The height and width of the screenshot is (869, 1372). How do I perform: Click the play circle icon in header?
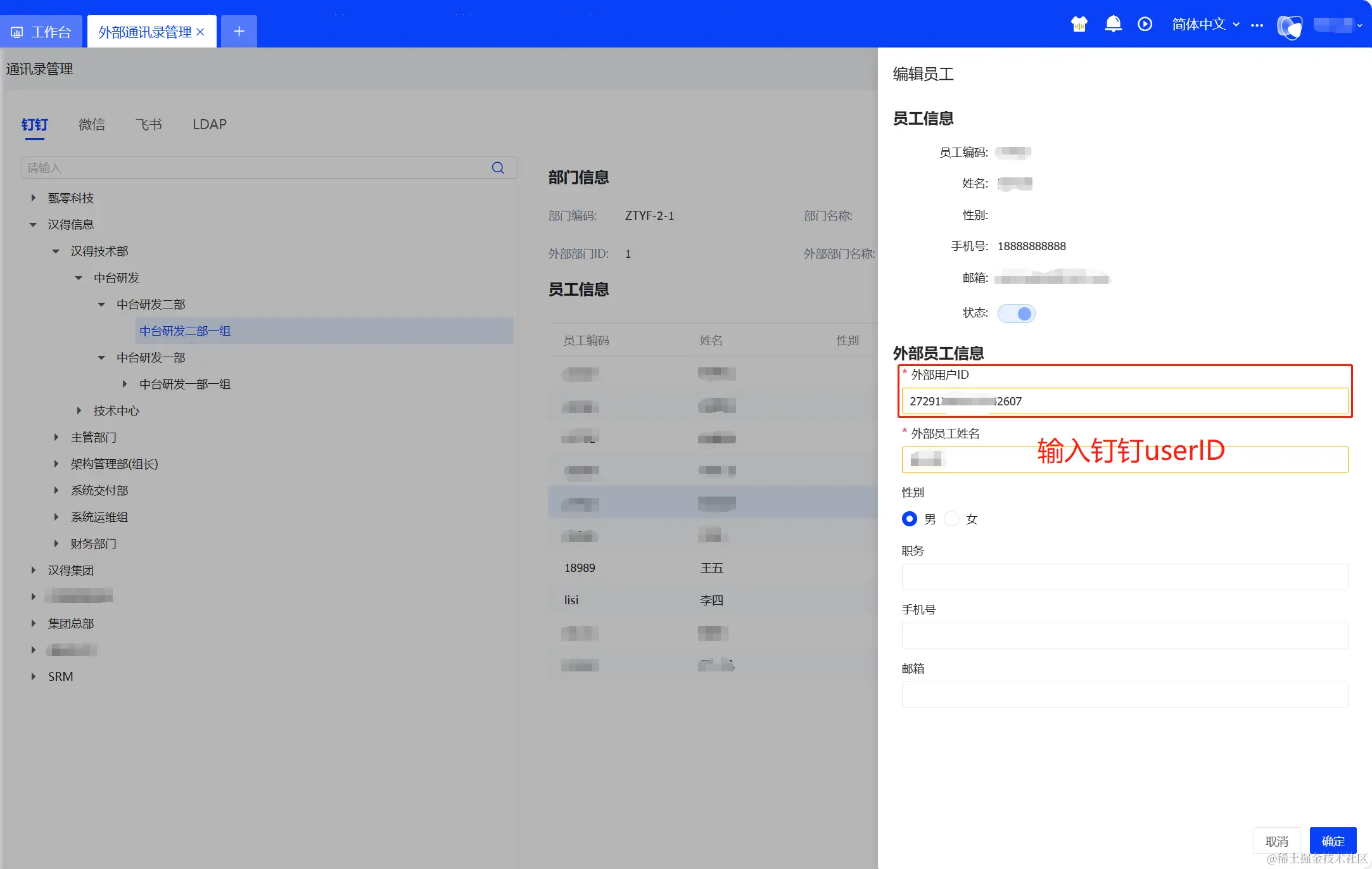pos(1145,24)
